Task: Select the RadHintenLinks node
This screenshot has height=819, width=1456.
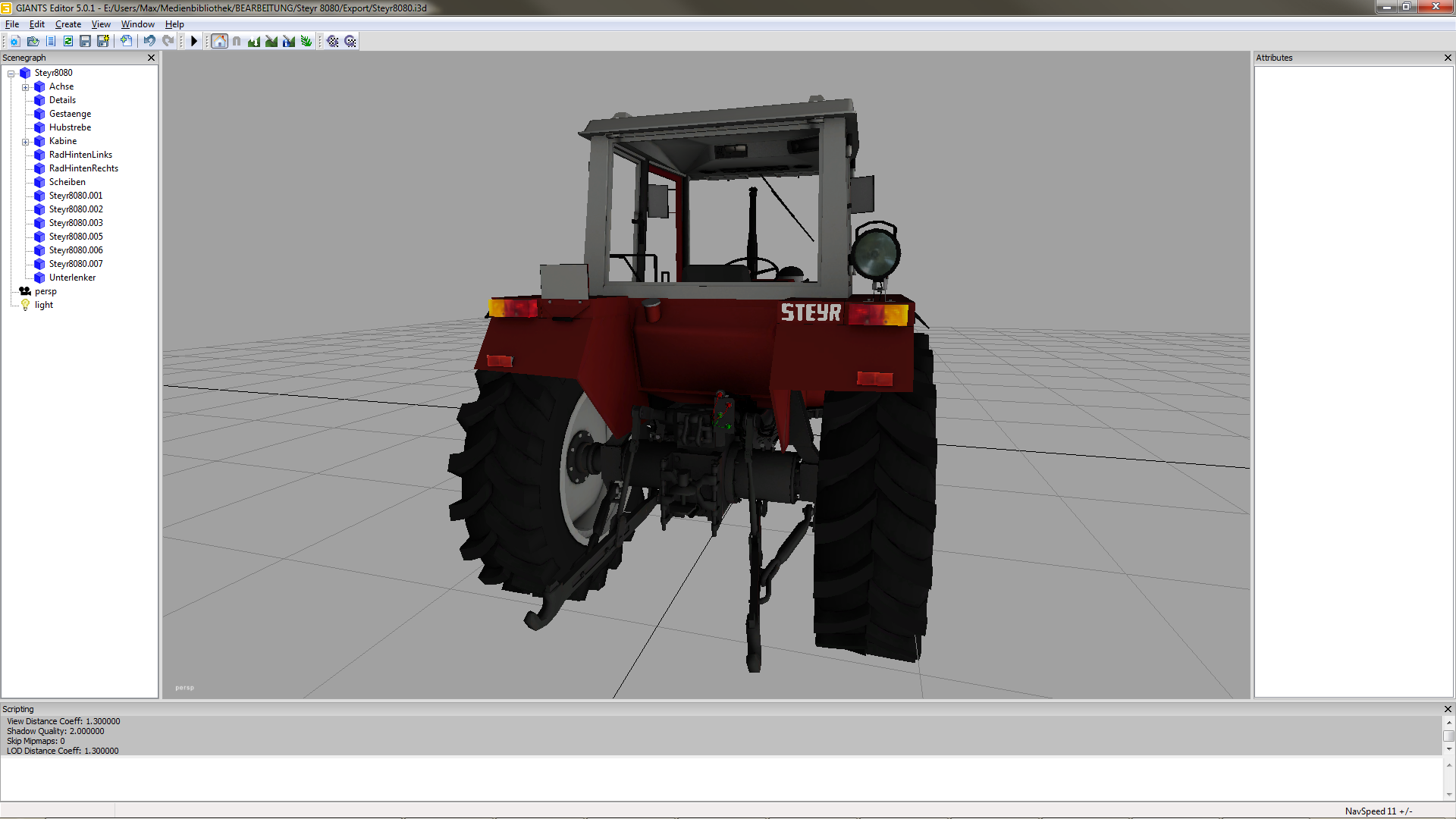Action: pyautogui.click(x=80, y=155)
